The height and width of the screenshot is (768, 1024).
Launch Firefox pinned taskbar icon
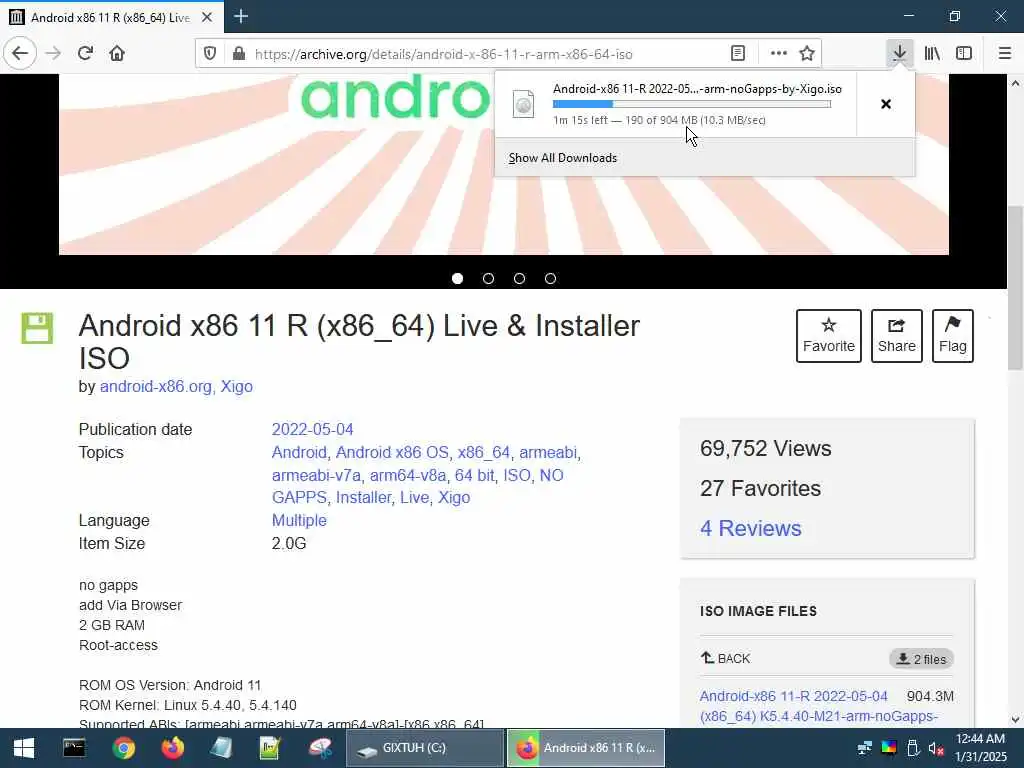(172, 748)
